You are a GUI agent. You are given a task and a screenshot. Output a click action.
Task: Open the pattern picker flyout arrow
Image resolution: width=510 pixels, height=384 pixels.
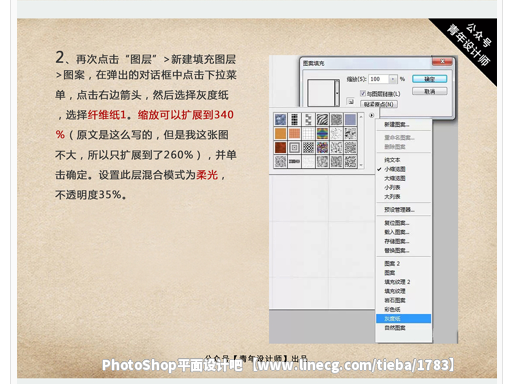(x=372, y=115)
